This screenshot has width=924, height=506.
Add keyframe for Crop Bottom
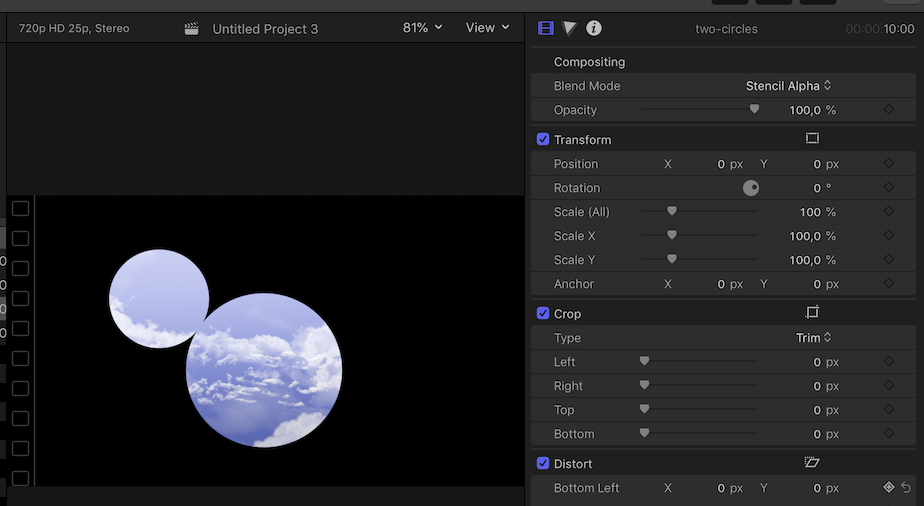(x=889, y=434)
